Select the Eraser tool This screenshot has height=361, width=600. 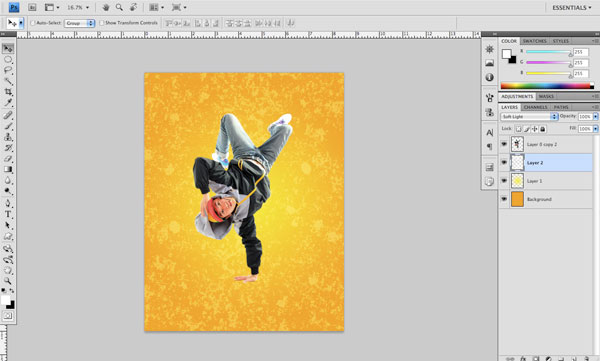8,158
